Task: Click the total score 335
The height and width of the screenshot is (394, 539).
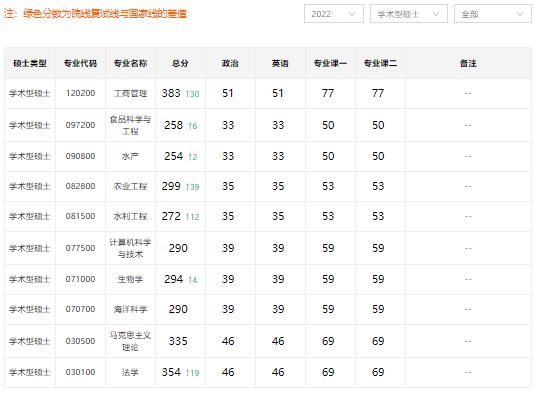Action: coord(178,341)
